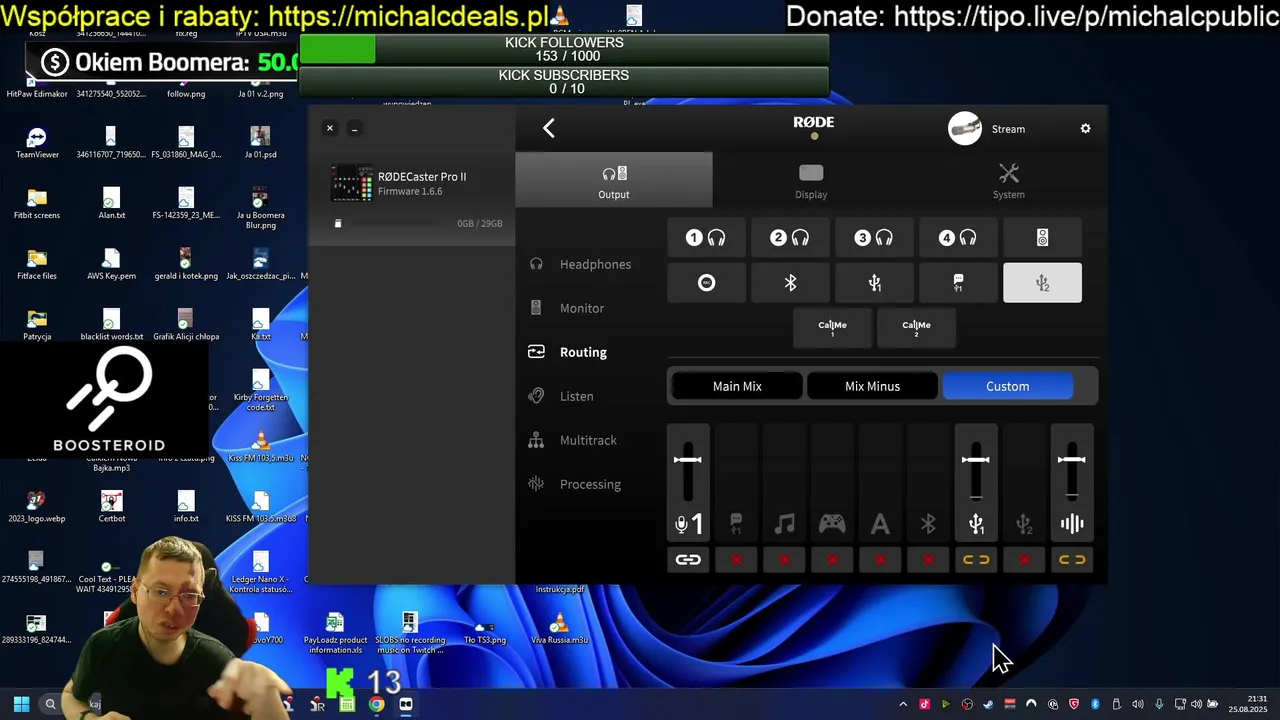Toggle red X under USB chat channel
The width and height of the screenshot is (1280, 720).
(x=736, y=560)
